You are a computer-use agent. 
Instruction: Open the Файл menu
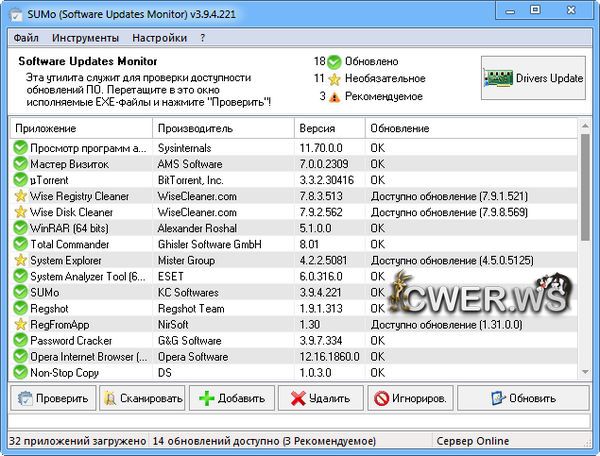tap(27, 38)
